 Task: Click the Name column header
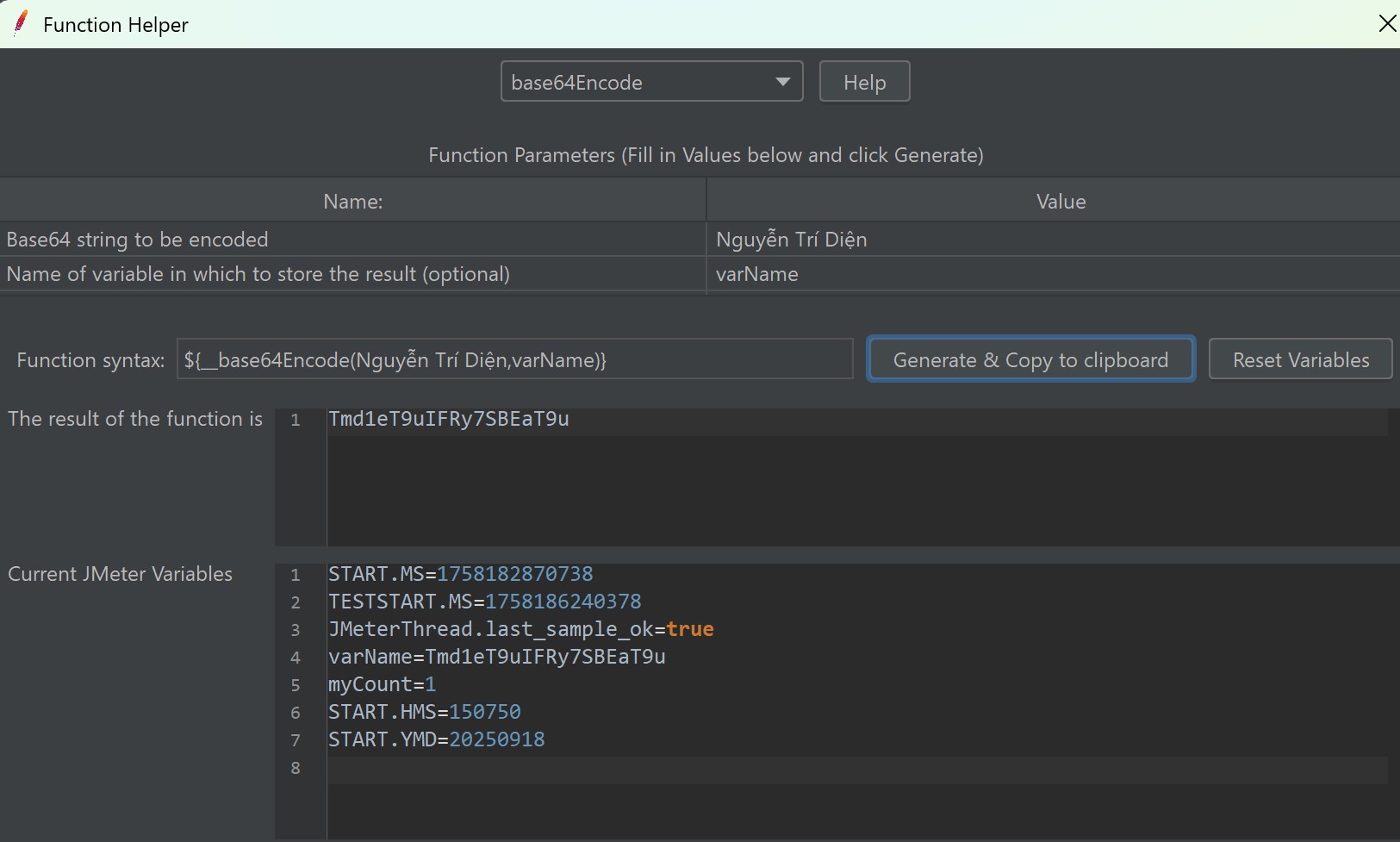(x=352, y=202)
